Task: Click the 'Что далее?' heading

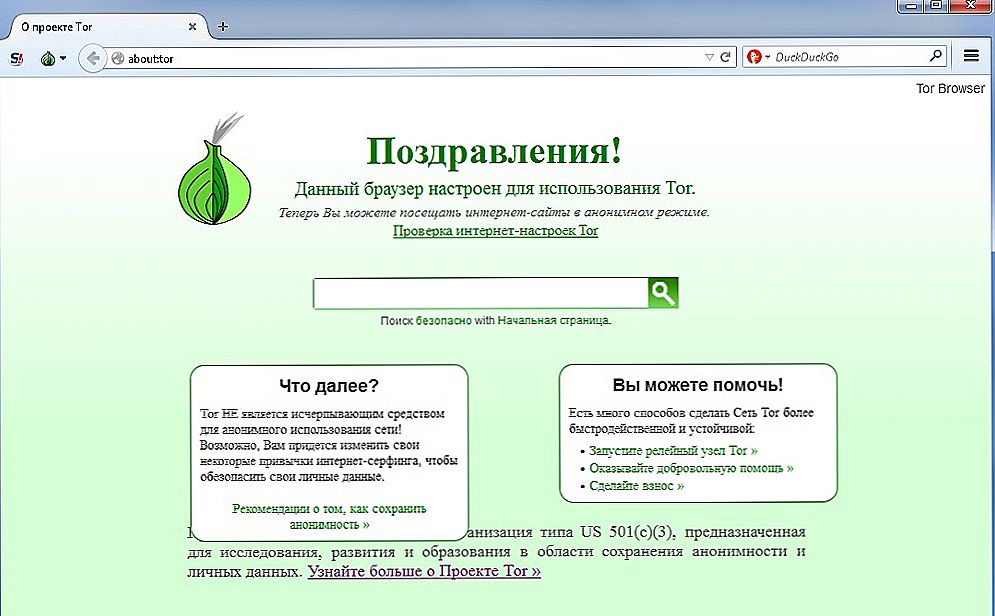Action: pyautogui.click(x=329, y=385)
